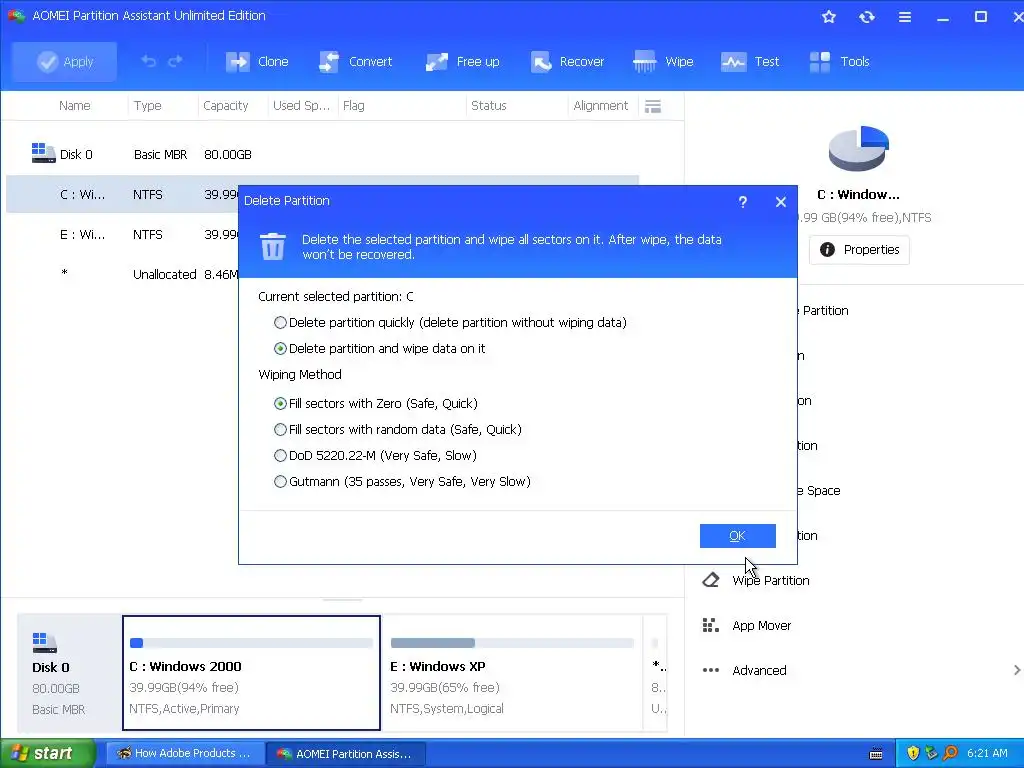
Task: Open the Recover tool
Action: [x=567, y=61]
